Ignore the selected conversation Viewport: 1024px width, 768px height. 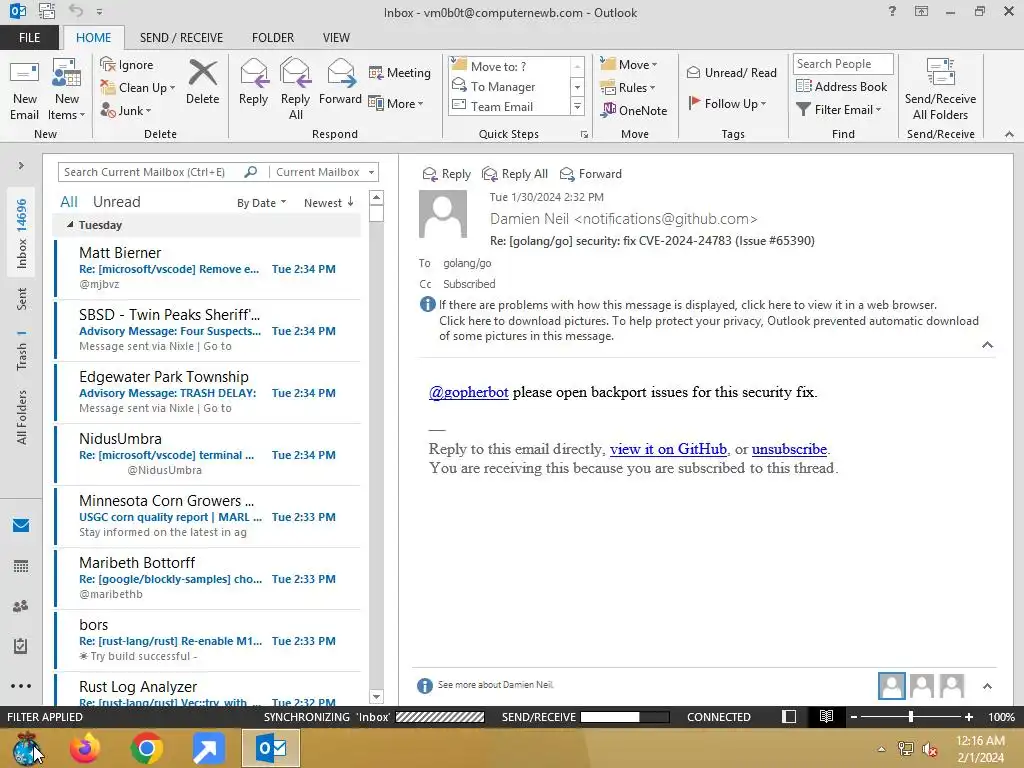click(127, 65)
